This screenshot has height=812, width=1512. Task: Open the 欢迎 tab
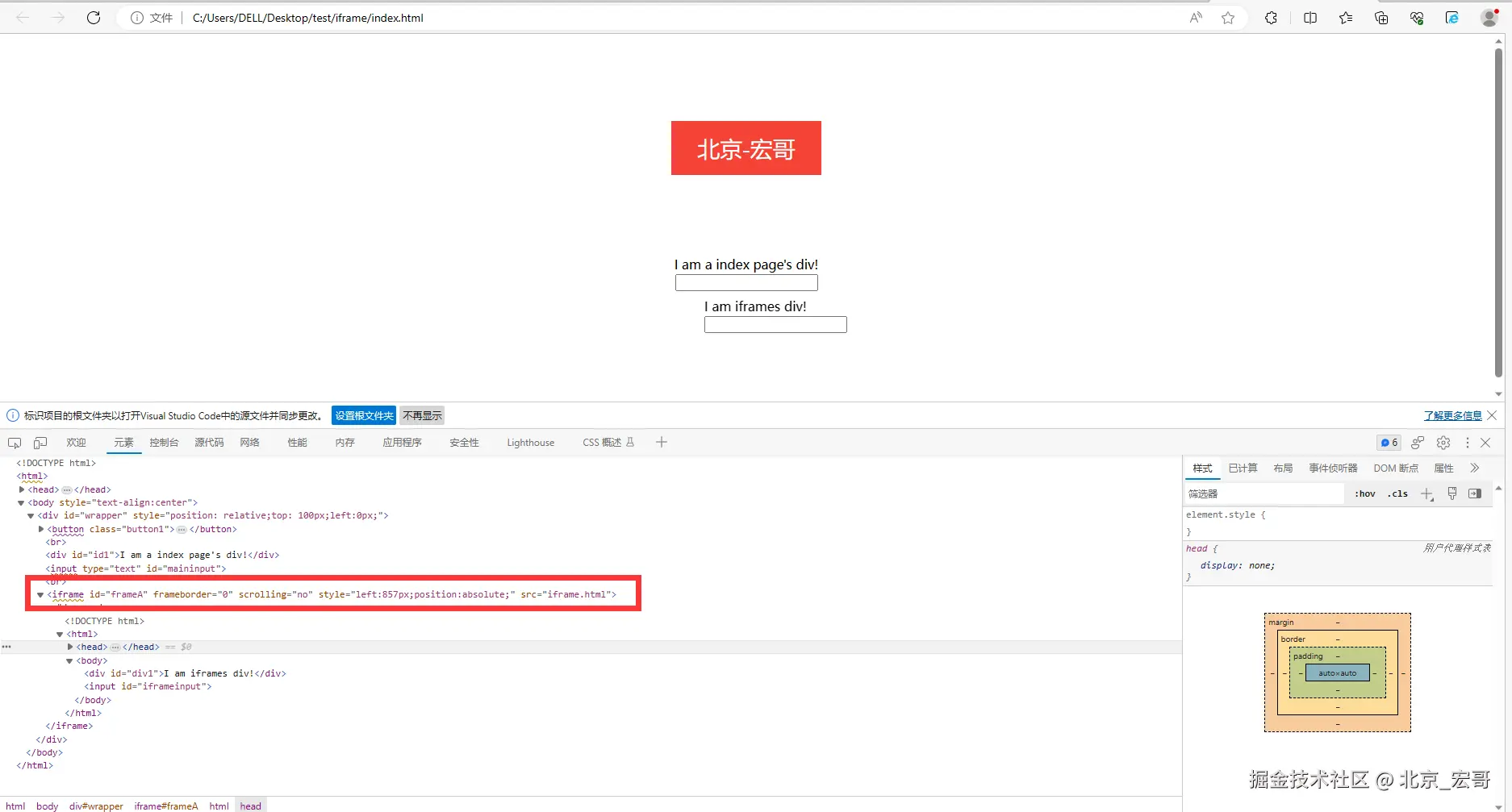[77, 443]
